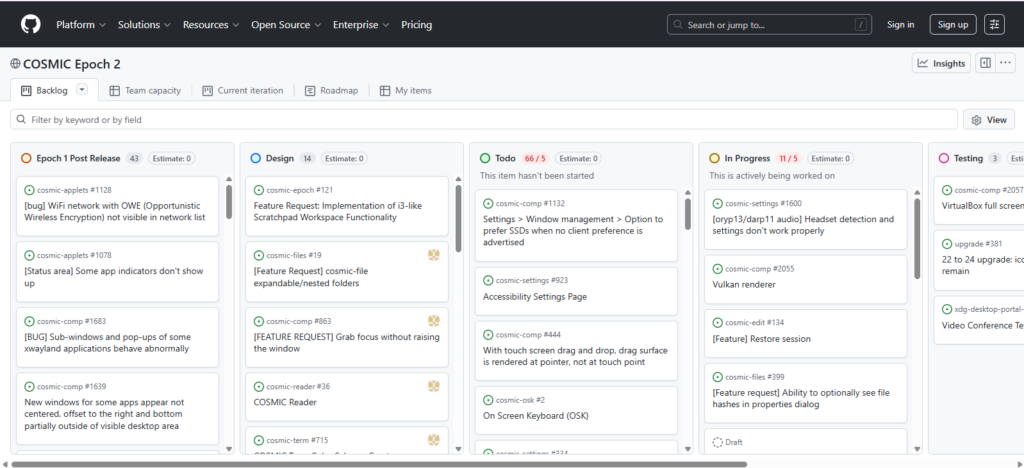Expand the Open Source menu
This screenshot has height=468, width=1024.
(x=286, y=25)
